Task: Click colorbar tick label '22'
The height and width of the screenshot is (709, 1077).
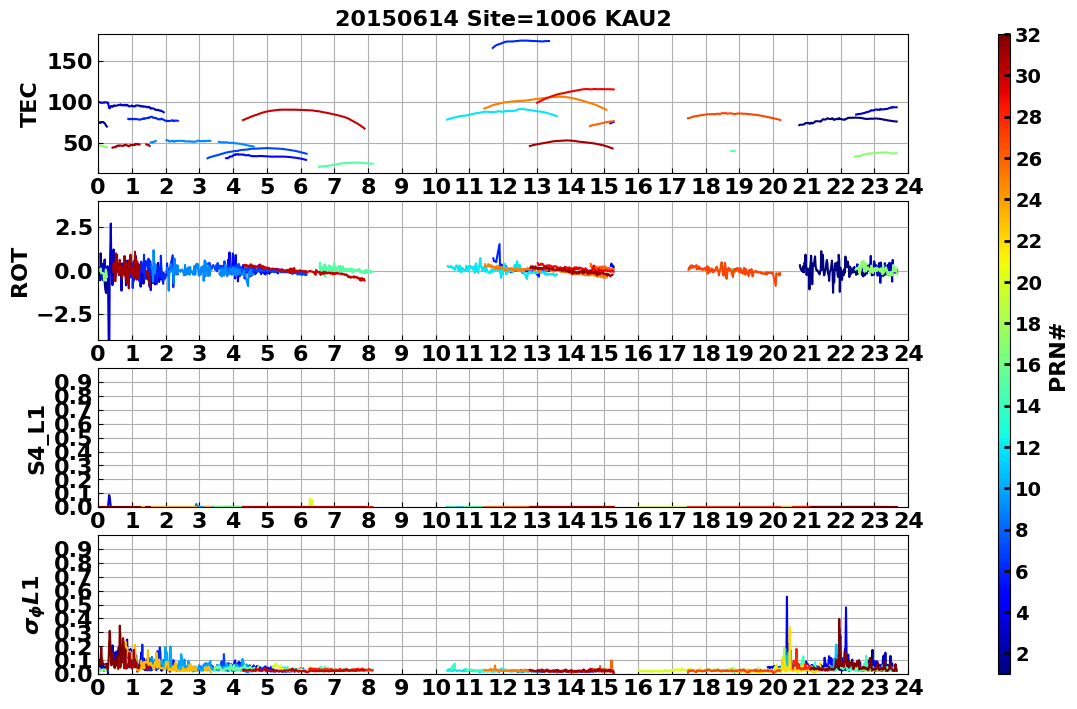Action: [1028, 241]
